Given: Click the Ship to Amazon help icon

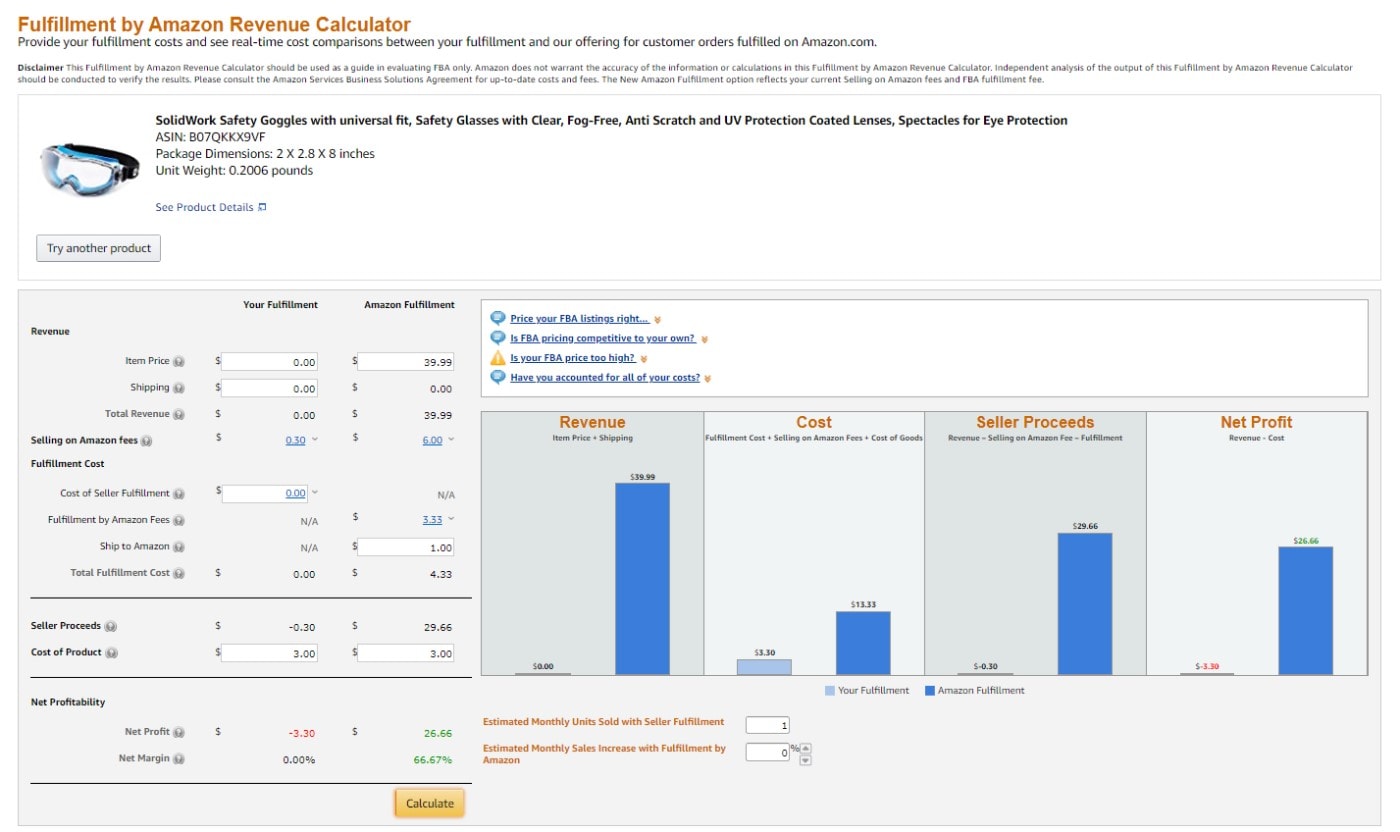Looking at the screenshot, I should coord(179,547).
